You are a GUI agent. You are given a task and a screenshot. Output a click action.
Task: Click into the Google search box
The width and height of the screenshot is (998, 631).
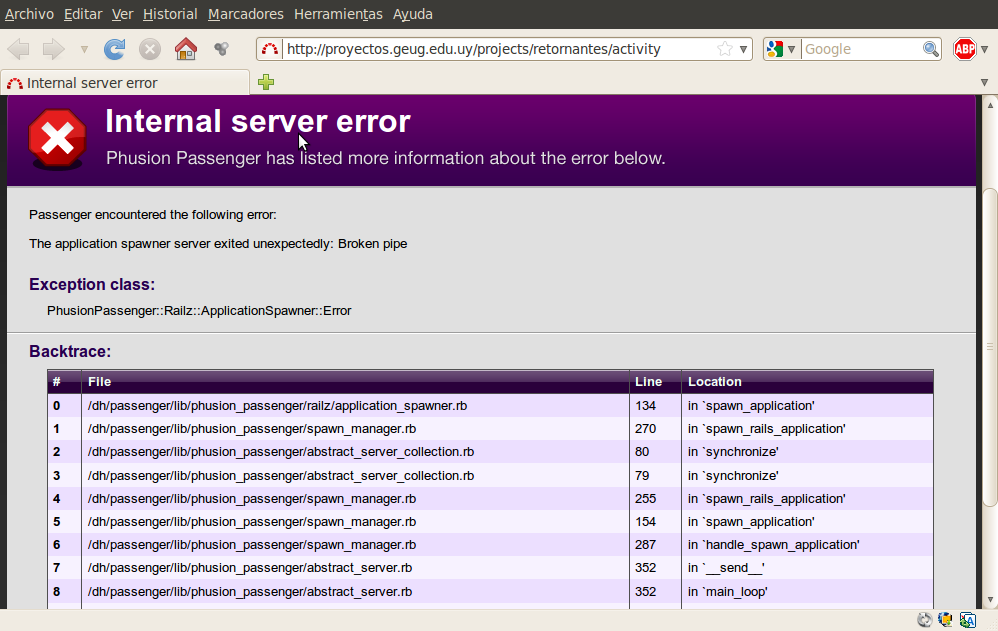tap(862, 49)
